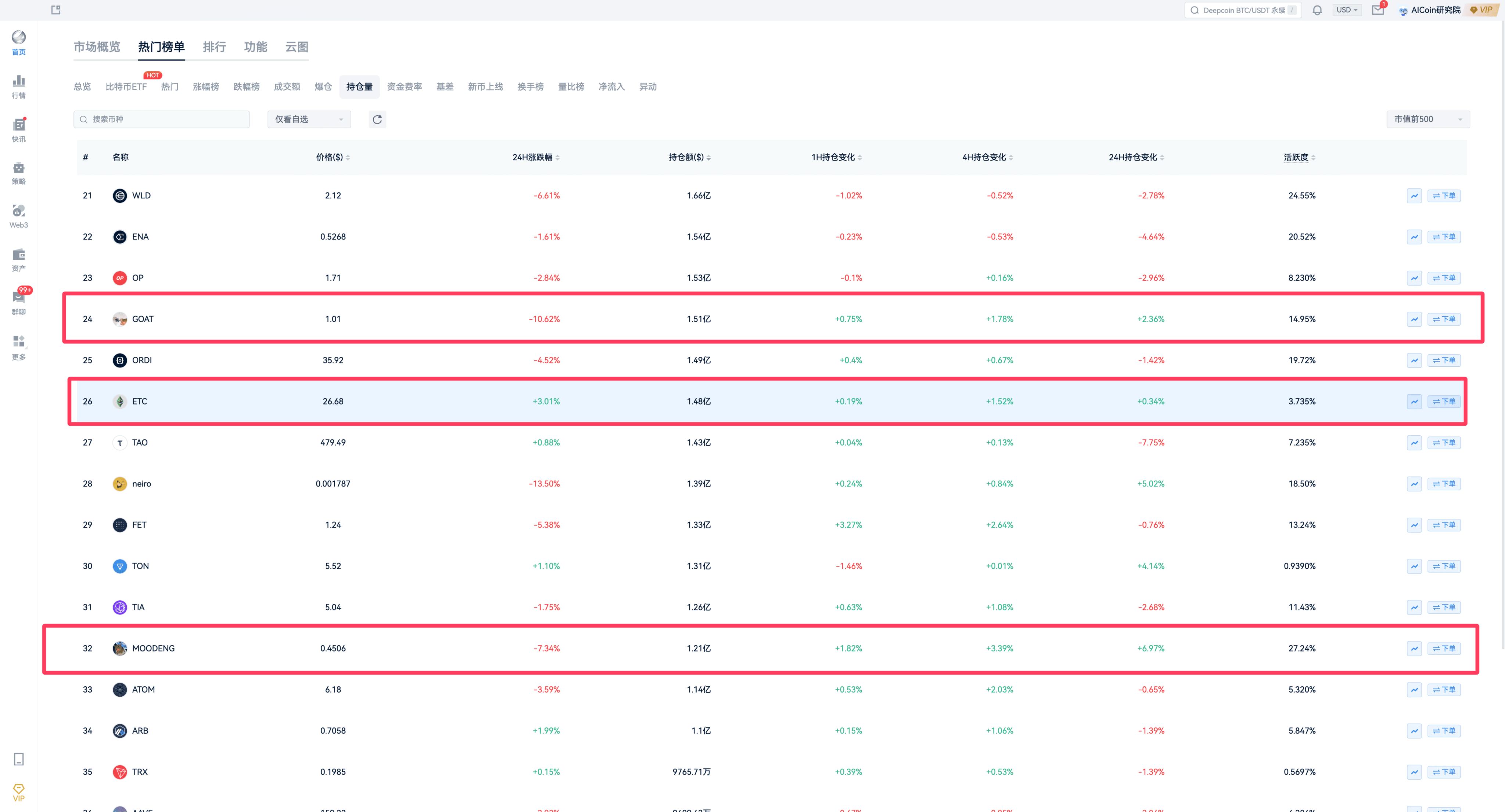This screenshot has width=1505, height=812.
Task: Sort by 价格($) column
Action: pyautogui.click(x=333, y=157)
